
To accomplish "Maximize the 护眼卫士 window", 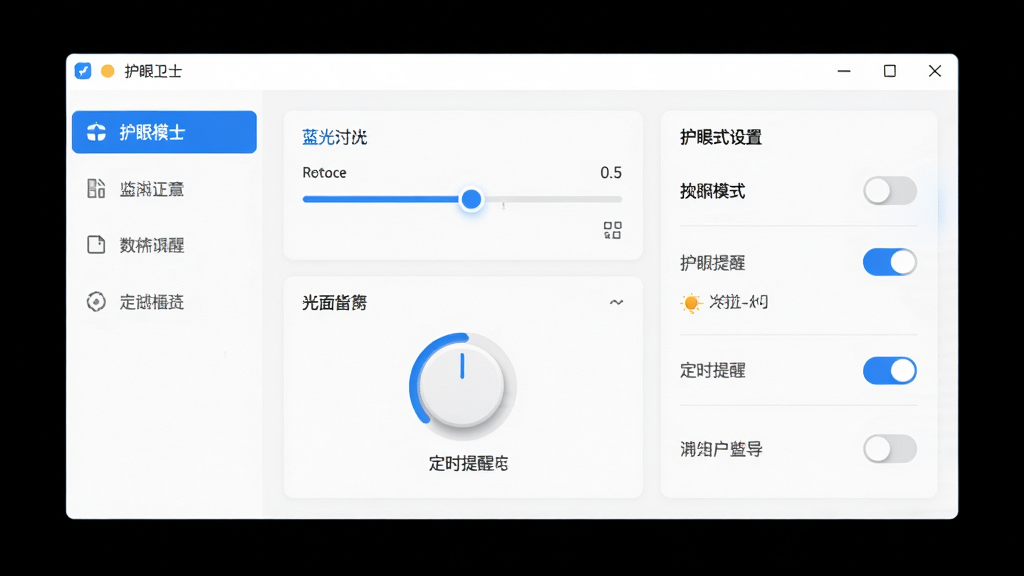I will [889, 71].
